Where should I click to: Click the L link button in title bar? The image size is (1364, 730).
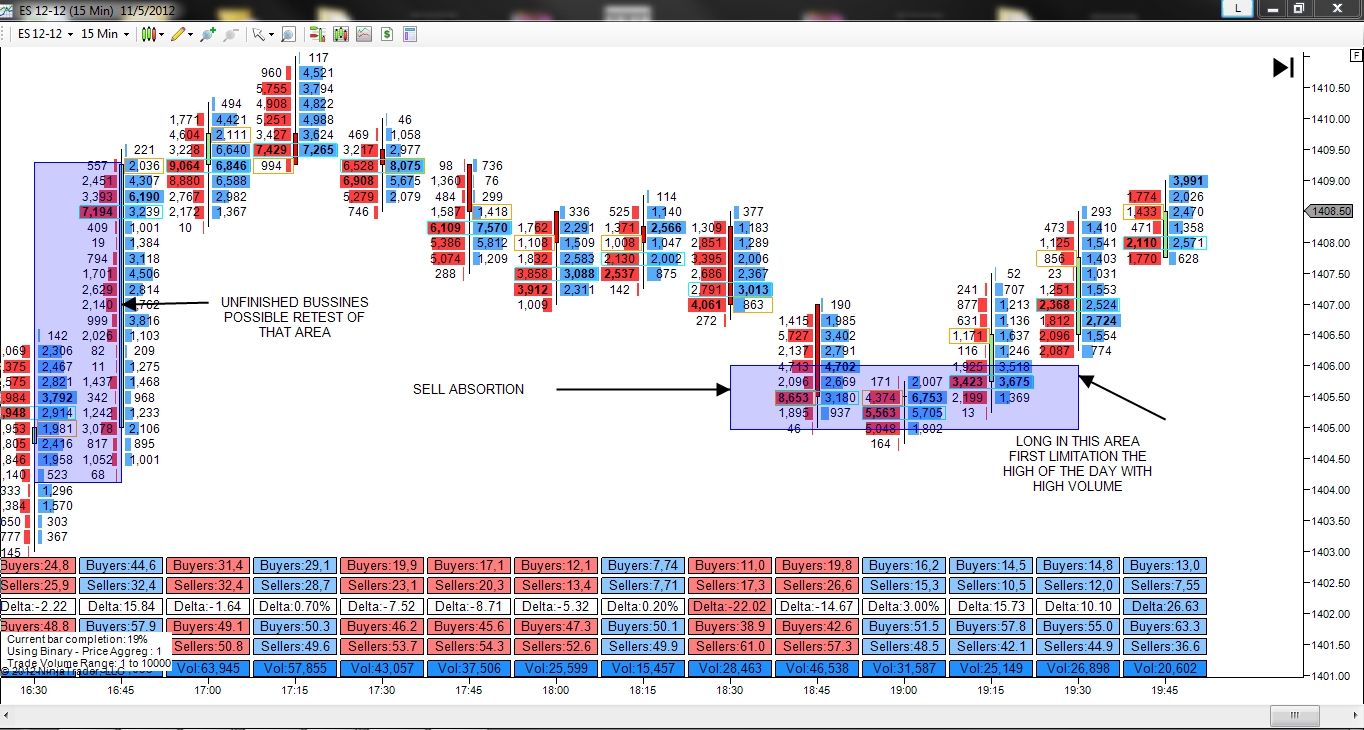(1238, 8)
